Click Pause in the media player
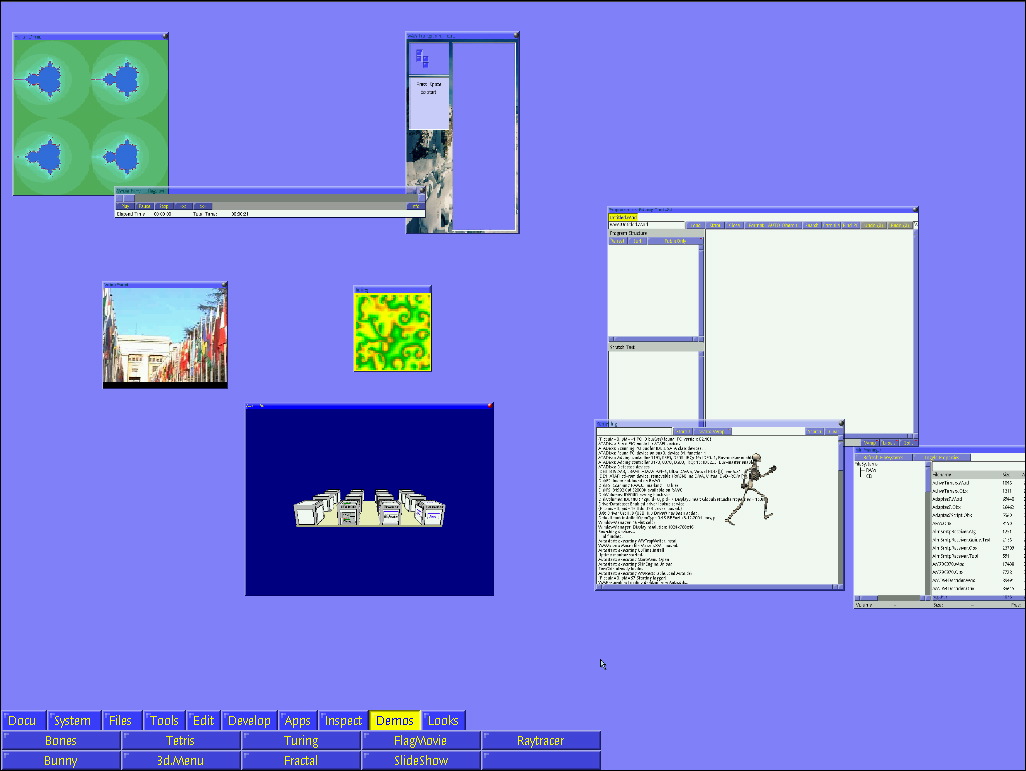Image resolution: width=1026 pixels, height=771 pixels. tap(145, 206)
